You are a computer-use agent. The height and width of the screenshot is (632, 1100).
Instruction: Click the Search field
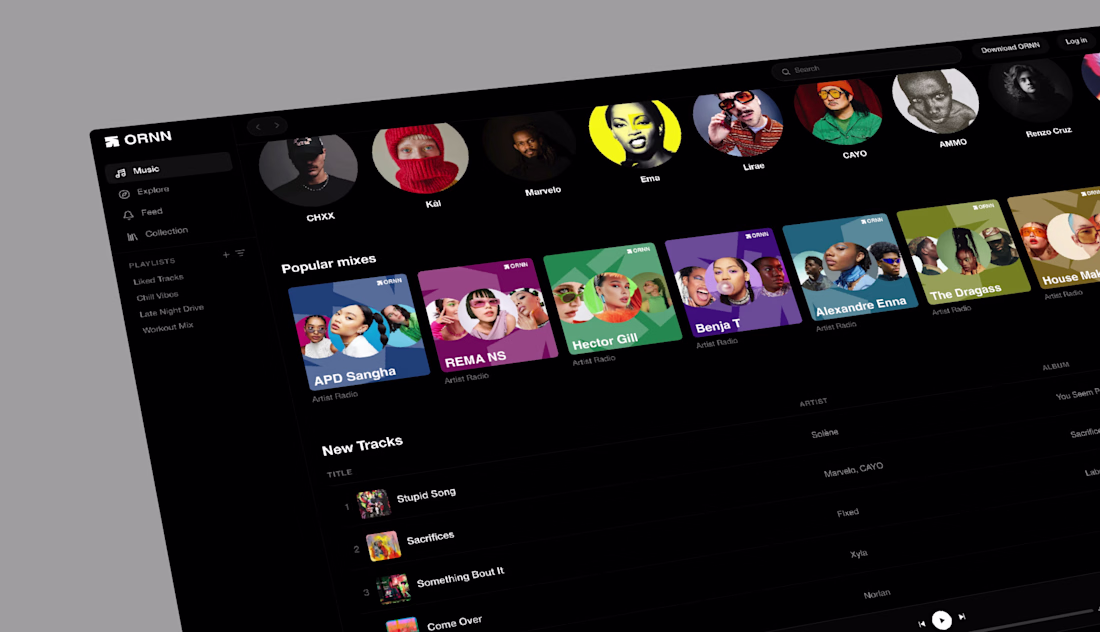(866, 62)
